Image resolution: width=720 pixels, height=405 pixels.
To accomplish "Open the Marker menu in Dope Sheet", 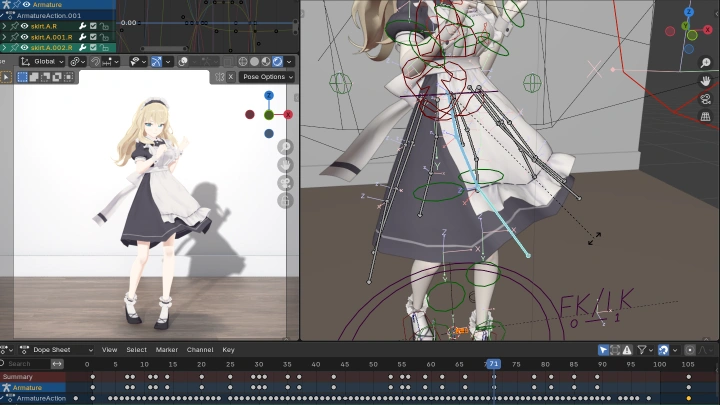I will (166, 350).
